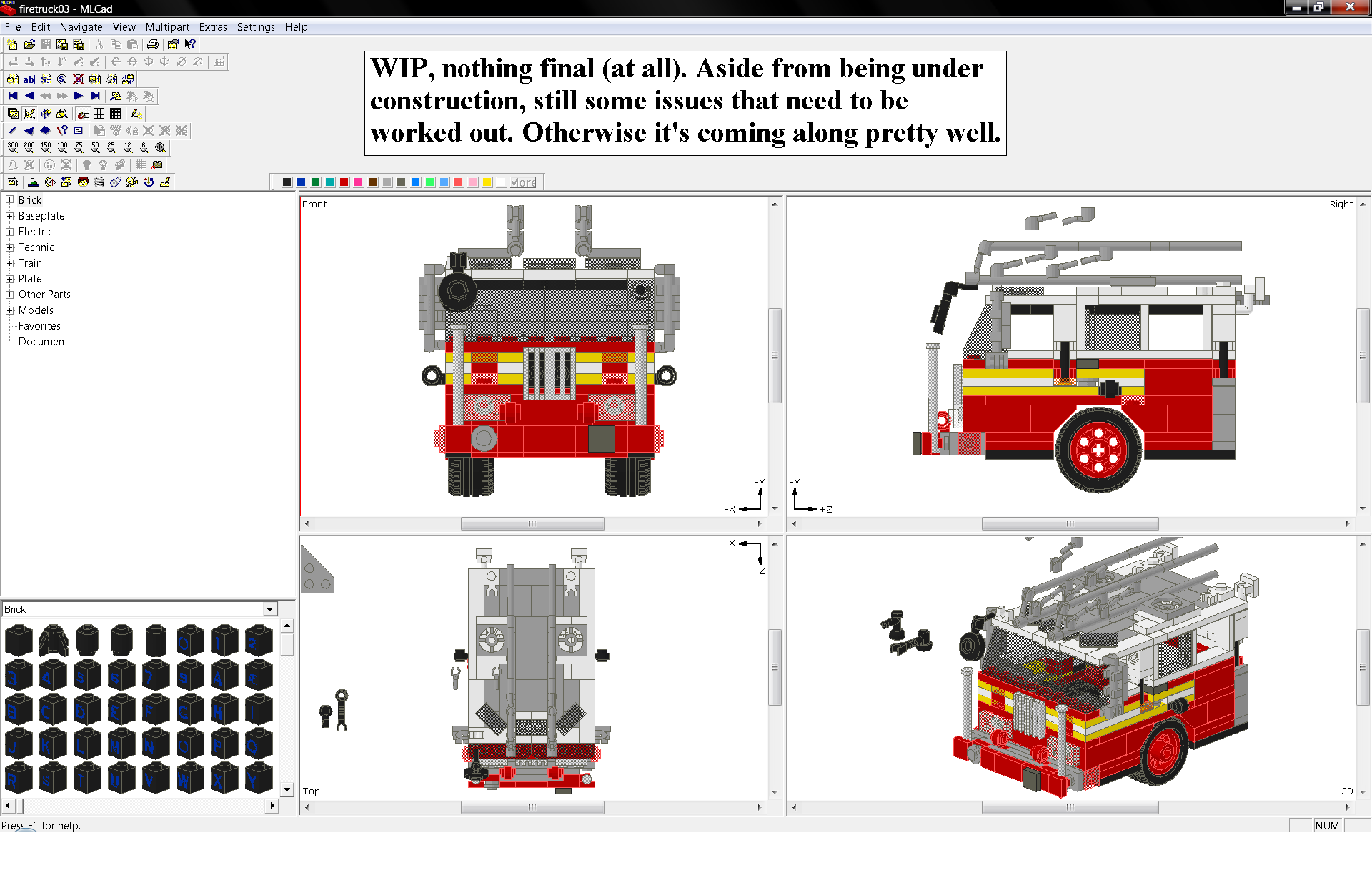1372x878 pixels.
Task: Click the Open file folder icon
Action: [x=29, y=44]
